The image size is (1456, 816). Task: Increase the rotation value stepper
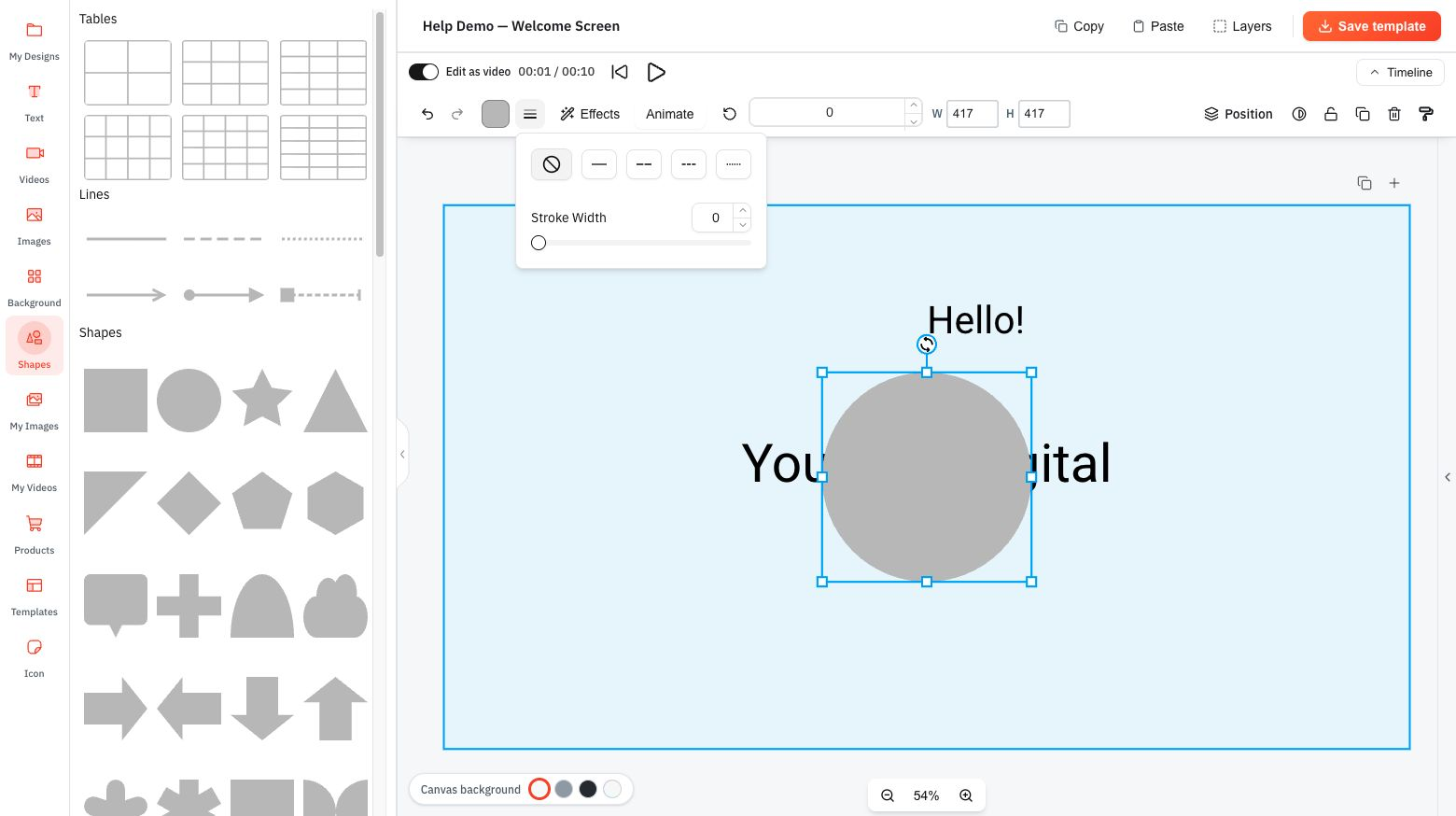tap(914, 105)
